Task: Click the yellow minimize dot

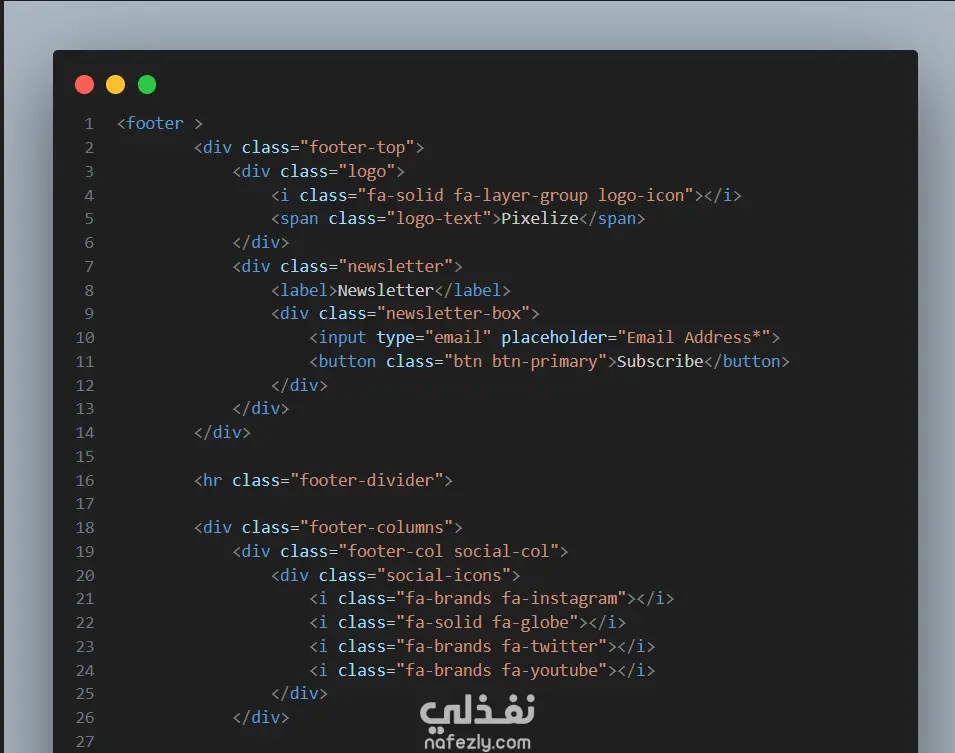Action: point(116,85)
